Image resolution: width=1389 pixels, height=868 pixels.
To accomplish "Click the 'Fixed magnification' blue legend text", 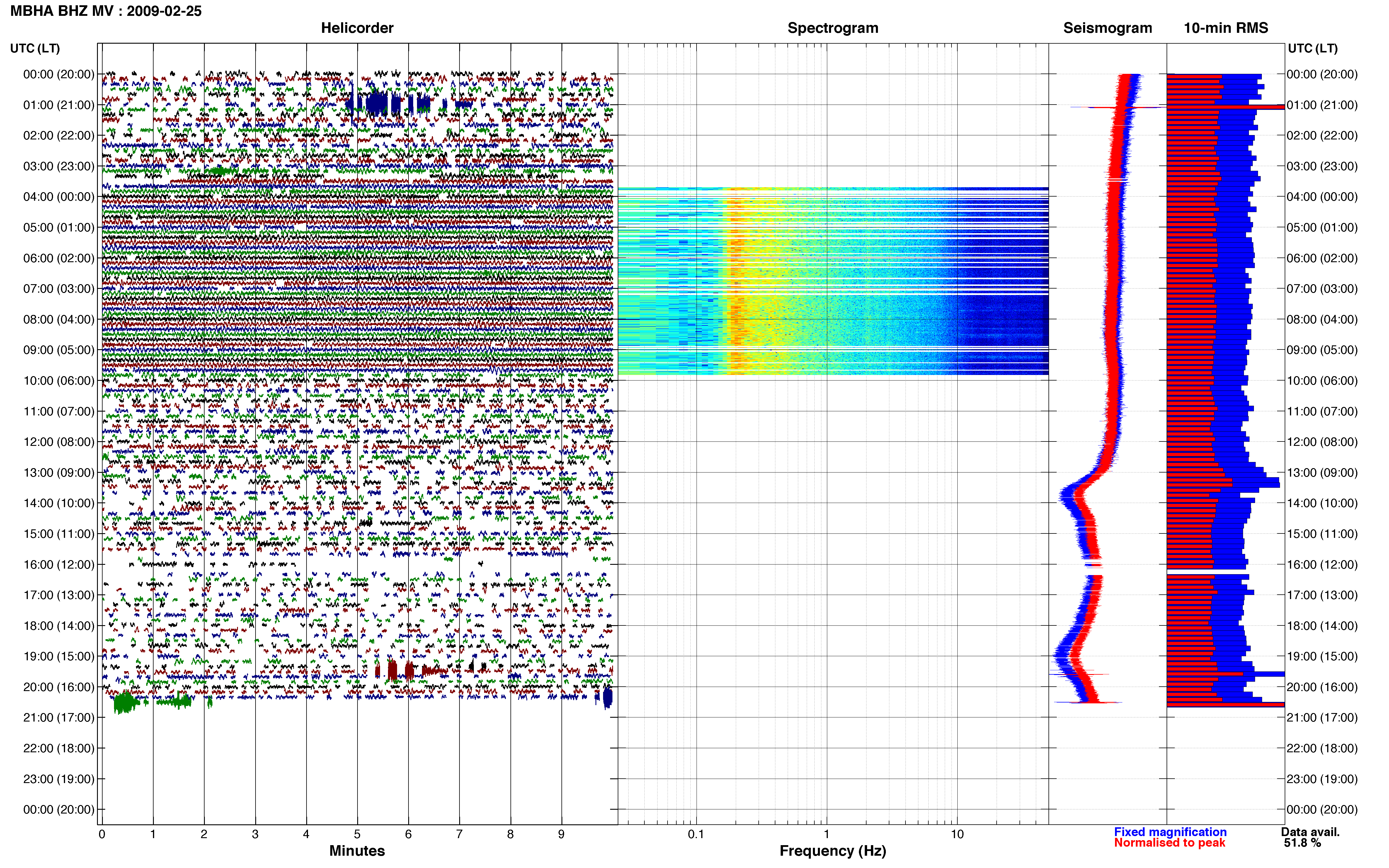I will (x=1170, y=832).
